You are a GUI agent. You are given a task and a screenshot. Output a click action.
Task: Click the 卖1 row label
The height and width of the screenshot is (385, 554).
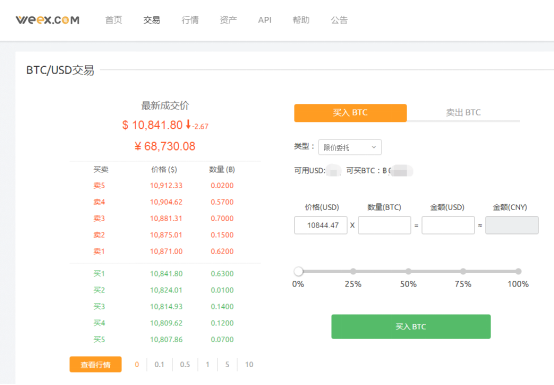pyautogui.click(x=99, y=251)
